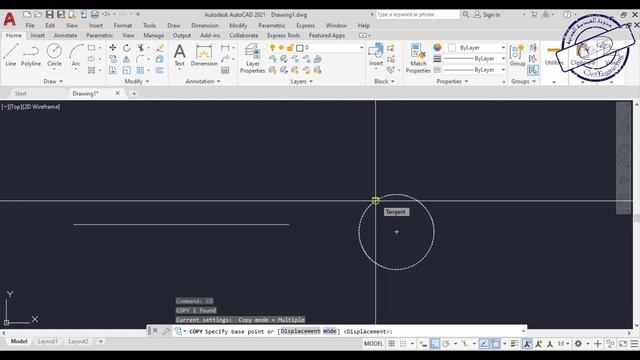Click Match Properties tool

click(418, 58)
